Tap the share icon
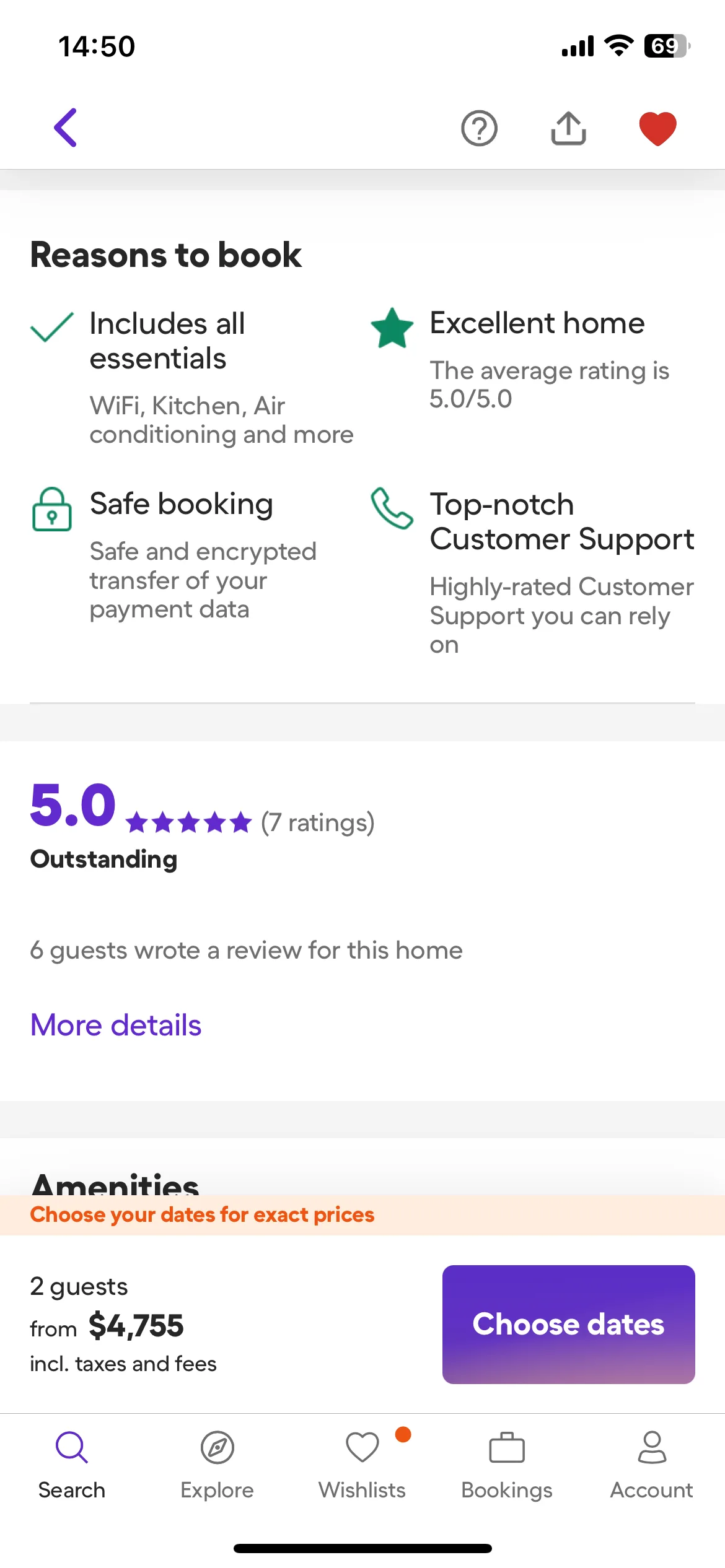 coord(568,128)
